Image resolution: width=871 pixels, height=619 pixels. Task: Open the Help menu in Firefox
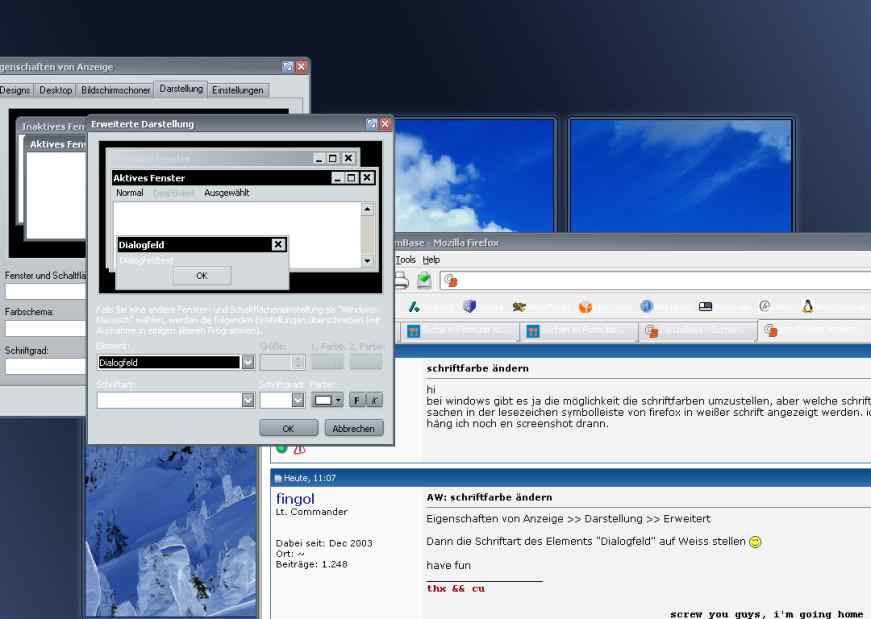point(431,259)
